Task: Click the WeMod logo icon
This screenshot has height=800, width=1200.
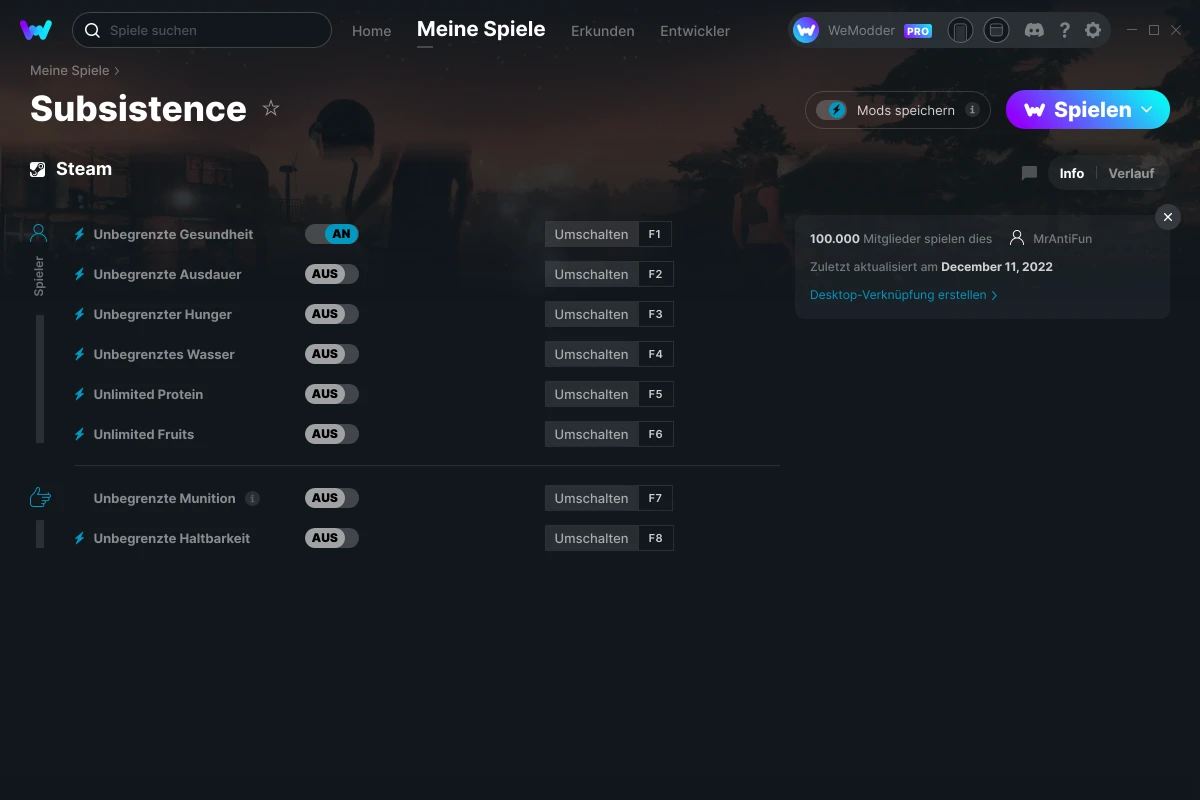Action: point(36,30)
